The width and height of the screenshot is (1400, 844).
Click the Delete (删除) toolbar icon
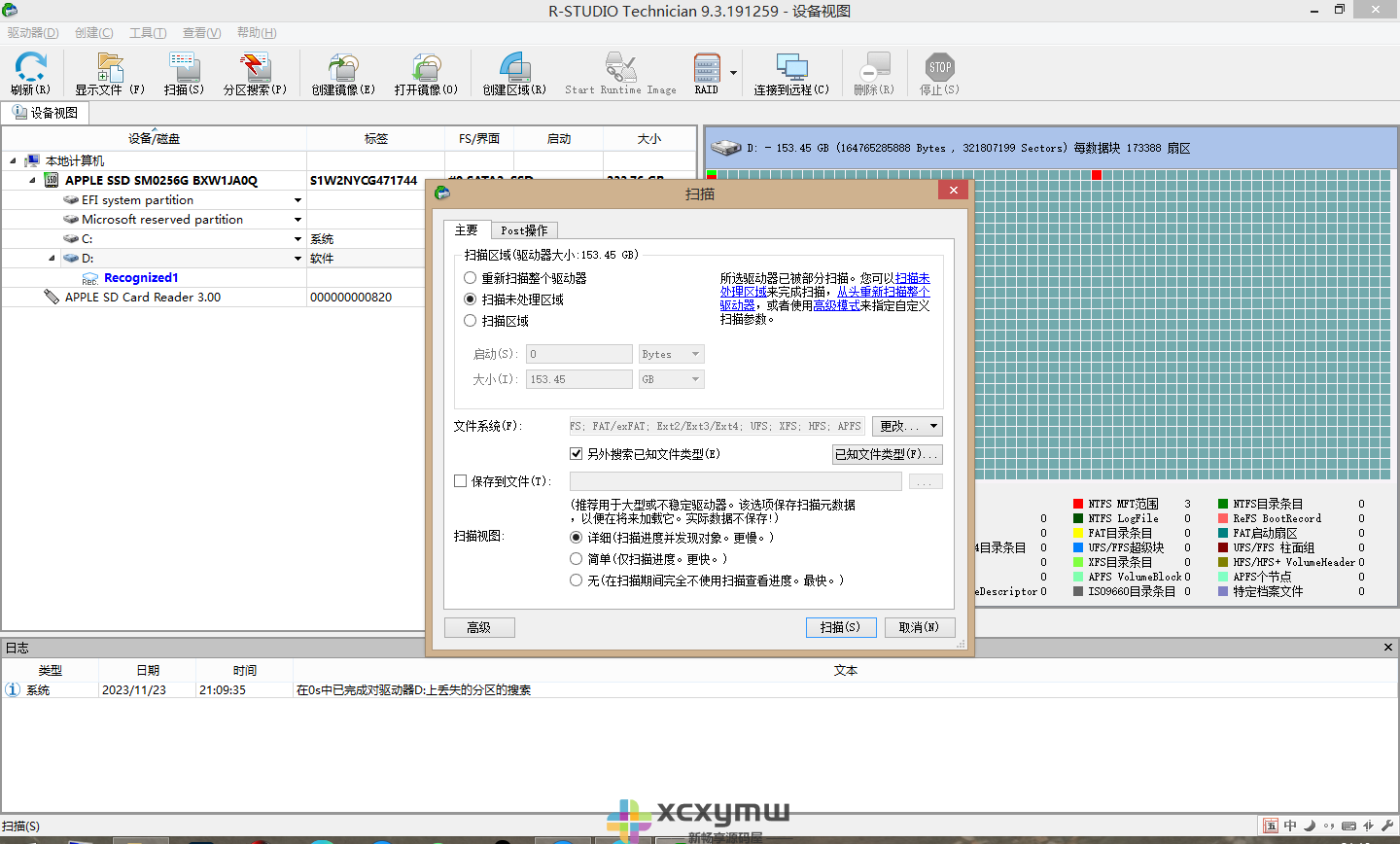(x=874, y=68)
